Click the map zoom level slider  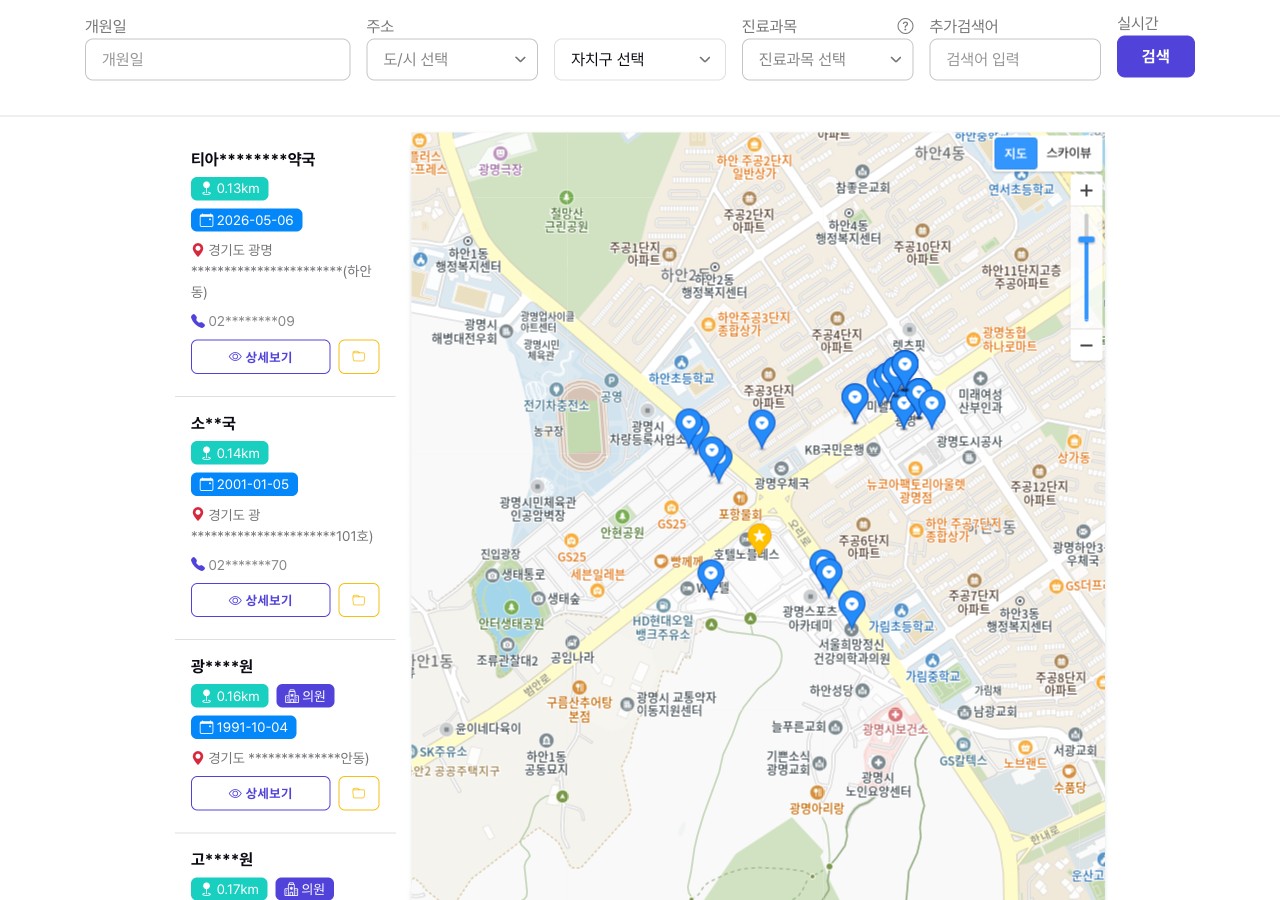[x=1086, y=268]
